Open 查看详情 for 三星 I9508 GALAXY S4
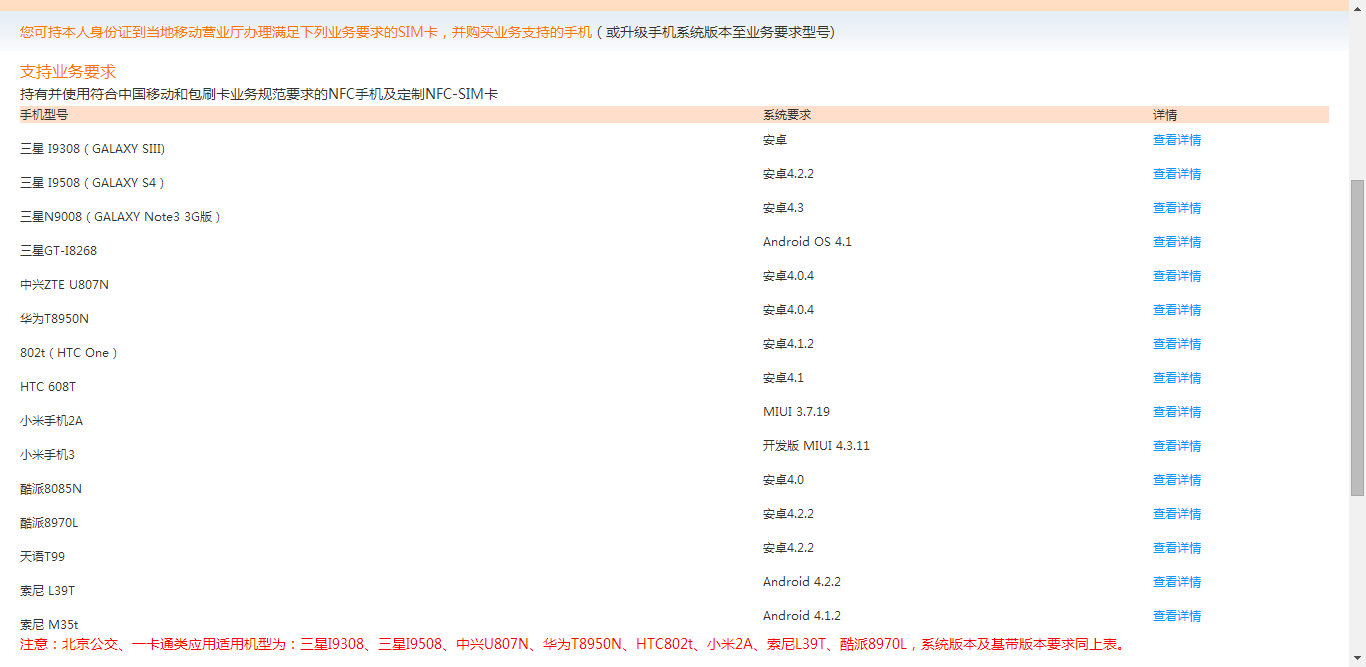 coord(1177,174)
